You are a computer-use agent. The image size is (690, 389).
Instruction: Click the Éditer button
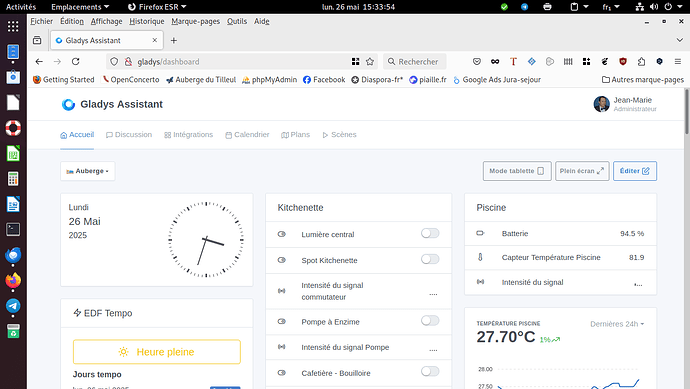point(635,171)
